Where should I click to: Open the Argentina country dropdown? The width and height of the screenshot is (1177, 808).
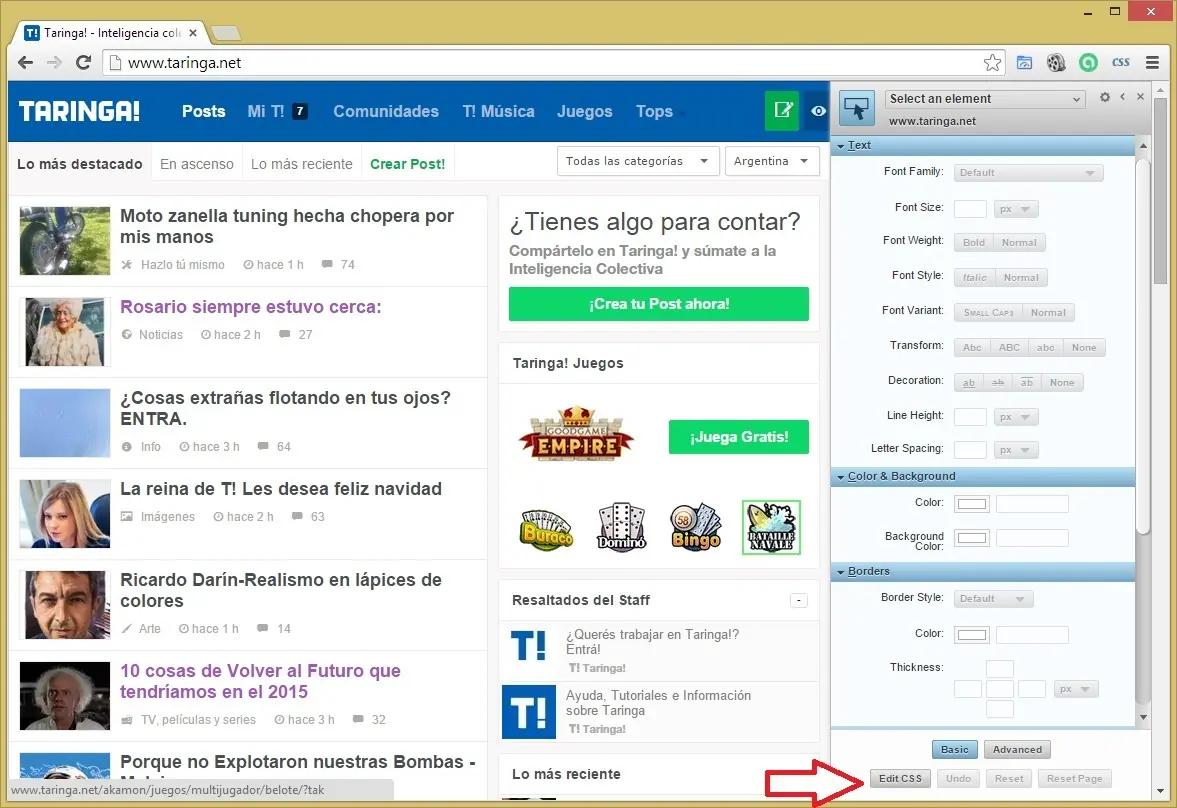coord(772,161)
